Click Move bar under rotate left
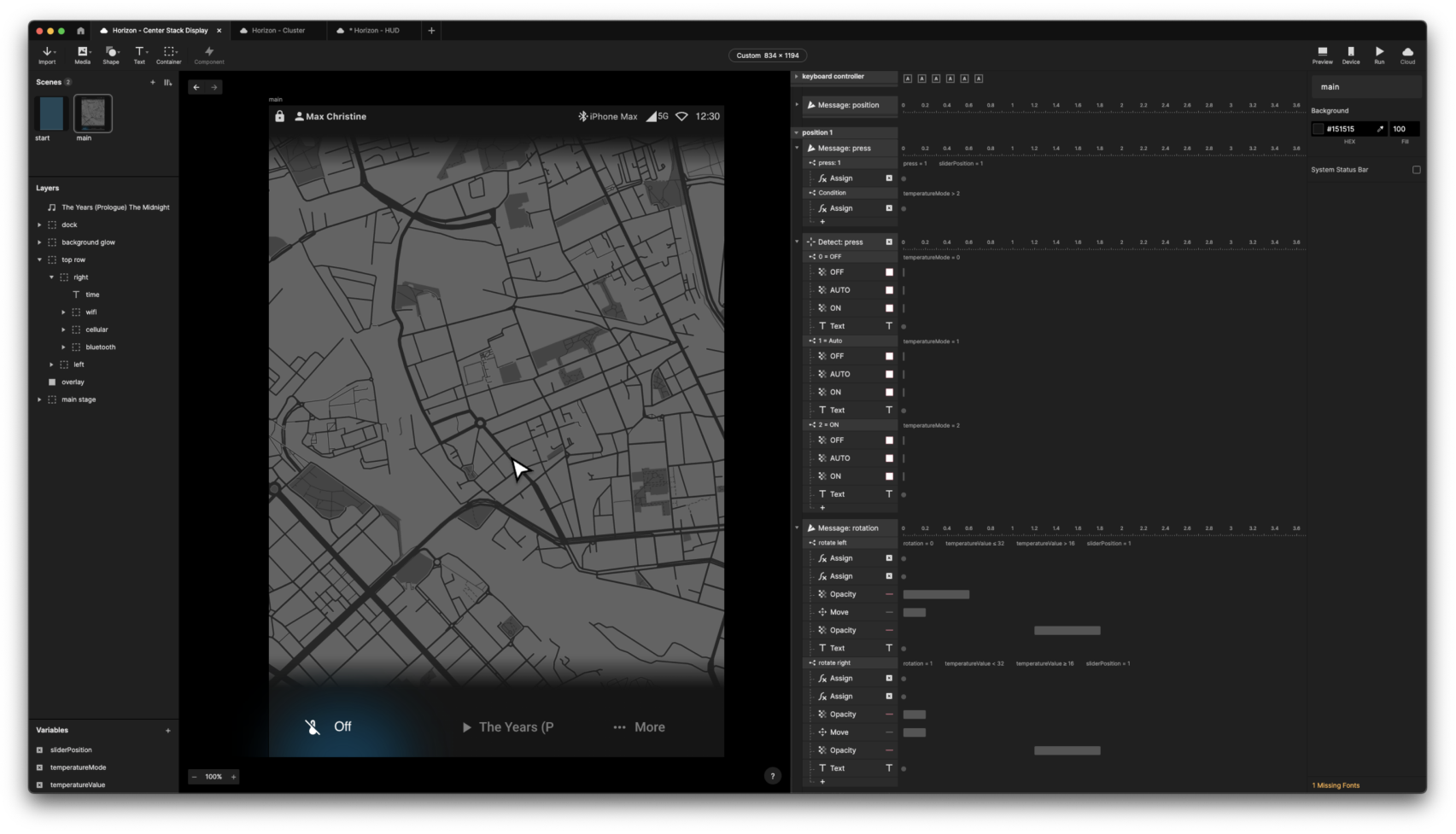This screenshot has width=1456, height=834. pyautogui.click(x=915, y=613)
